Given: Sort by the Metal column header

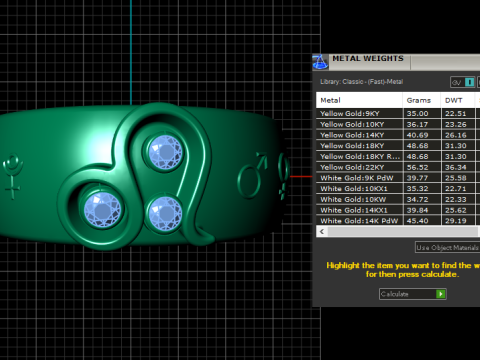Looking at the screenshot, I should [x=359, y=100].
